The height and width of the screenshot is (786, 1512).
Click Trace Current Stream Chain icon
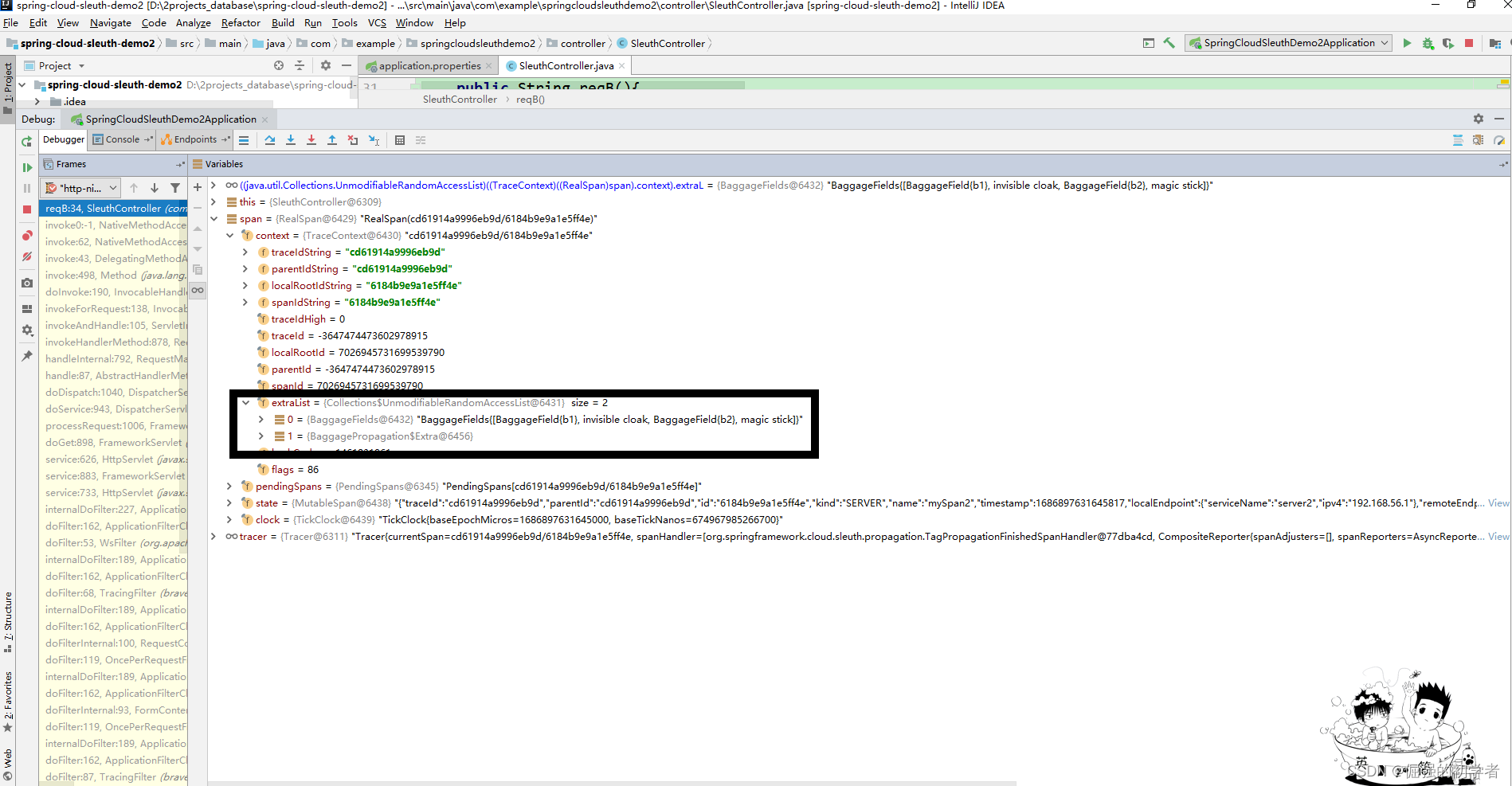421,140
